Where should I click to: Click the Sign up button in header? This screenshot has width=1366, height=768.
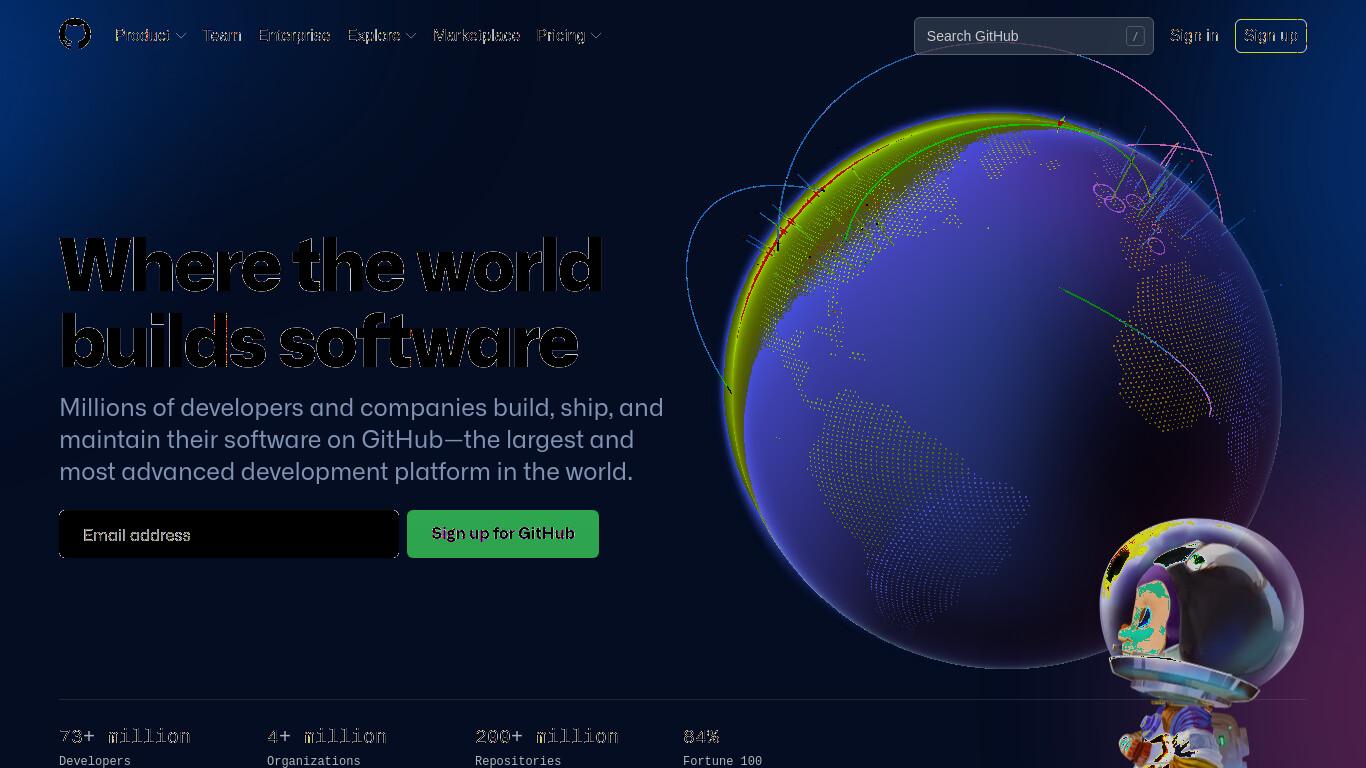pos(1270,36)
